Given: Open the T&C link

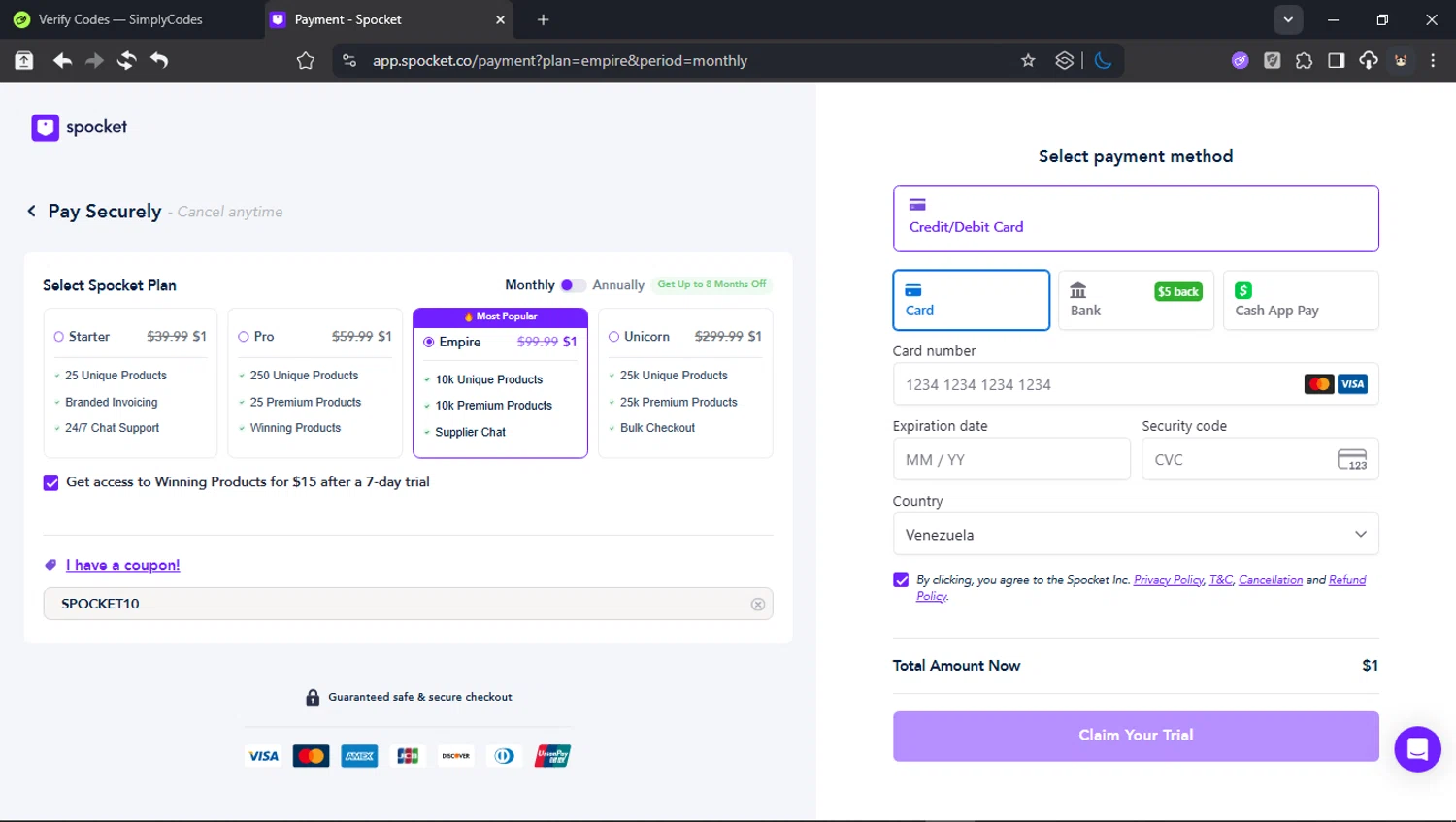Looking at the screenshot, I should coord(1221,580).
